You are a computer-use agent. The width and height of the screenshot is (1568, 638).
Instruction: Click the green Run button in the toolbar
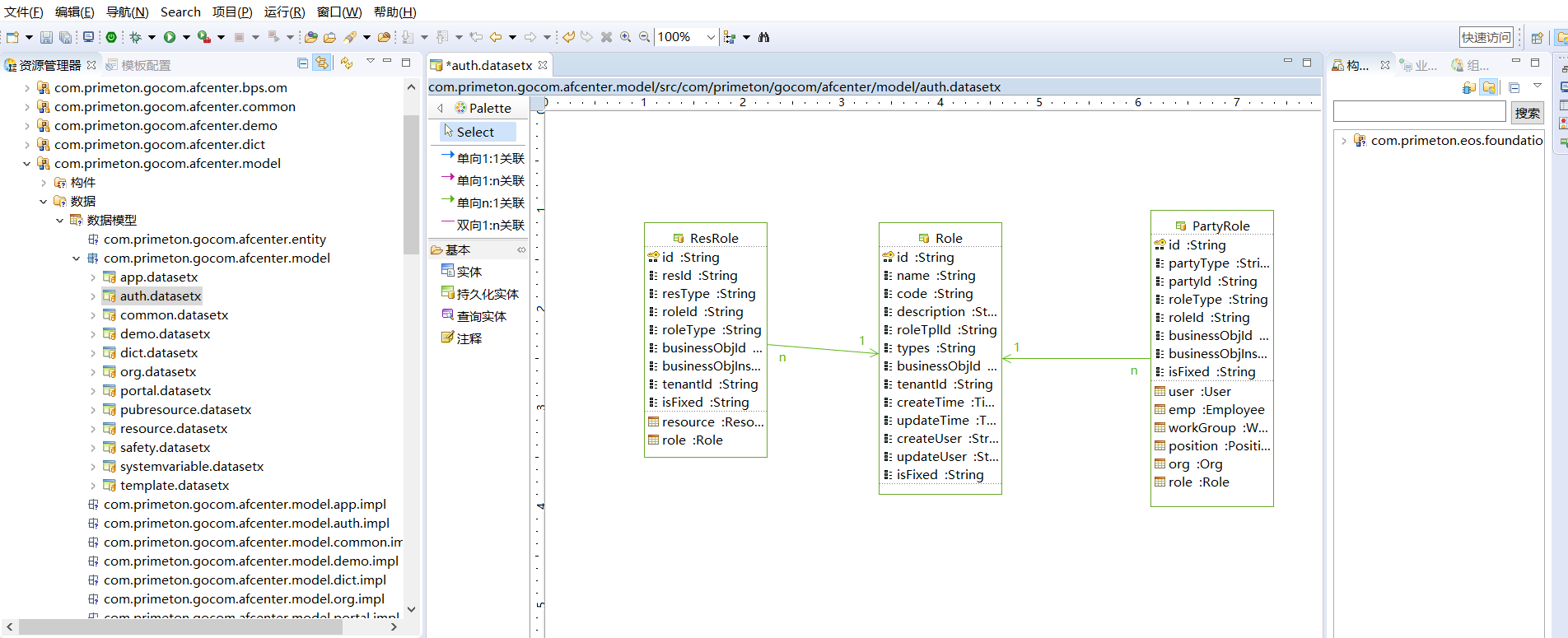pos(170,37)
